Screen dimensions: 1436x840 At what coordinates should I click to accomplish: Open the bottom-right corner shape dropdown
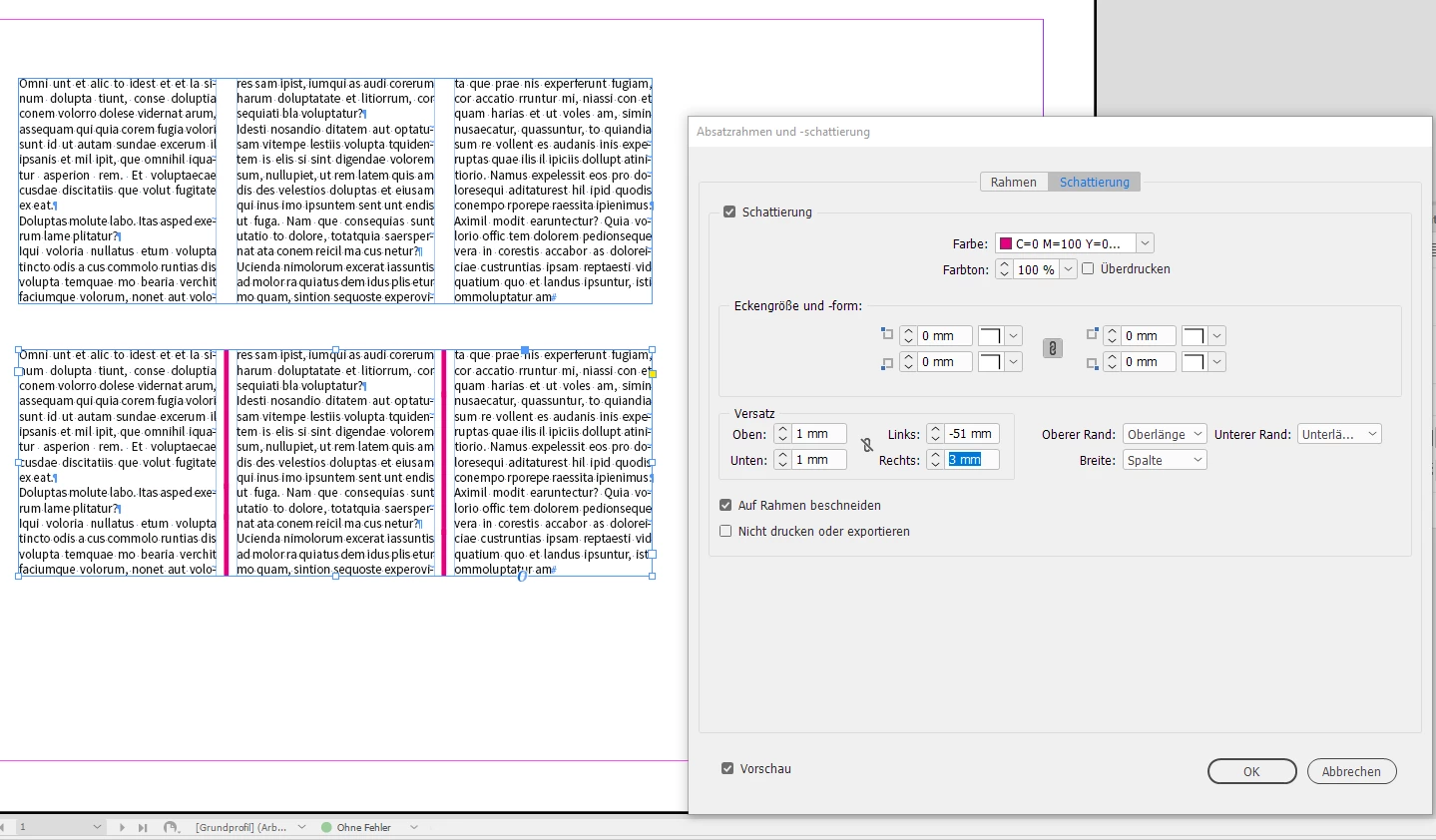point(1217,362)
